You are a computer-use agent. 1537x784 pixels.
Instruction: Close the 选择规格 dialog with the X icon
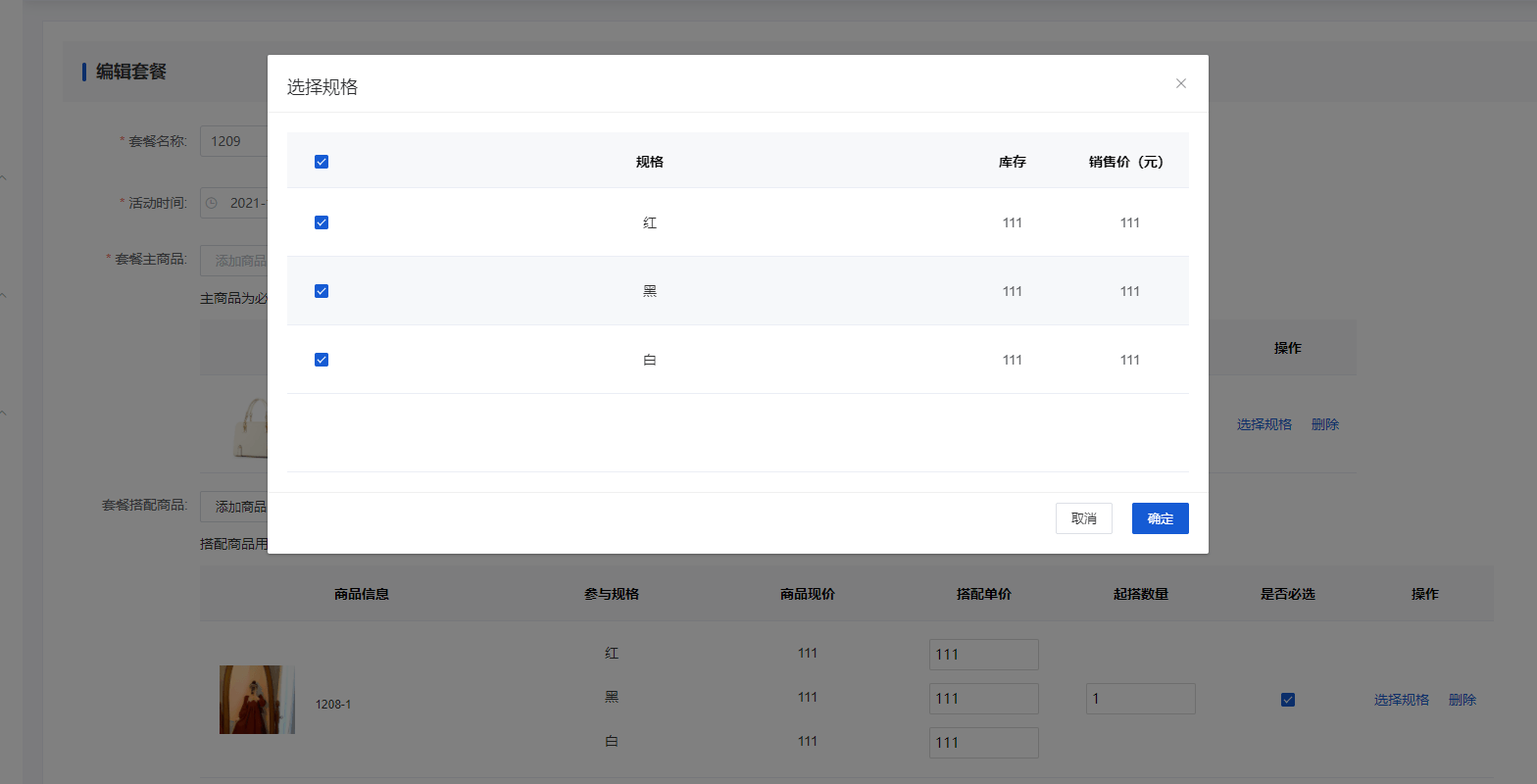(x=1181, y=83)
